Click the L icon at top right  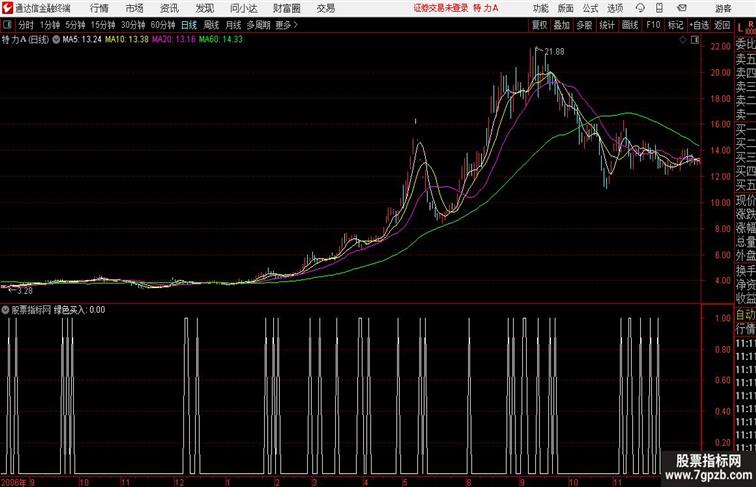[x=740, y=28]
